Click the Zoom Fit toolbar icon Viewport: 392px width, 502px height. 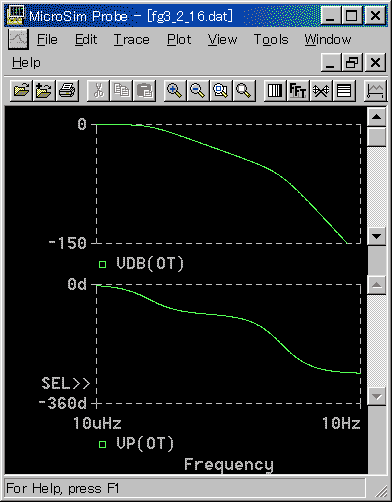pyautogui.click(x=244, y=90)
